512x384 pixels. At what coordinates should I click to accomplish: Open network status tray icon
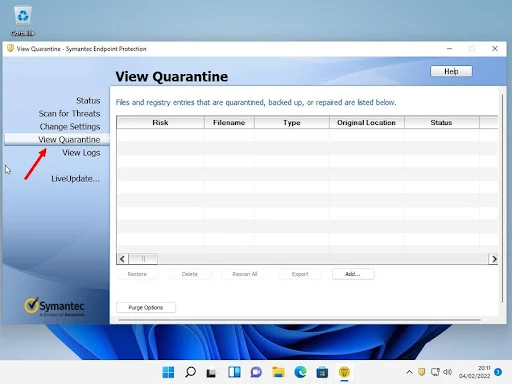click(x=435, y=372)
